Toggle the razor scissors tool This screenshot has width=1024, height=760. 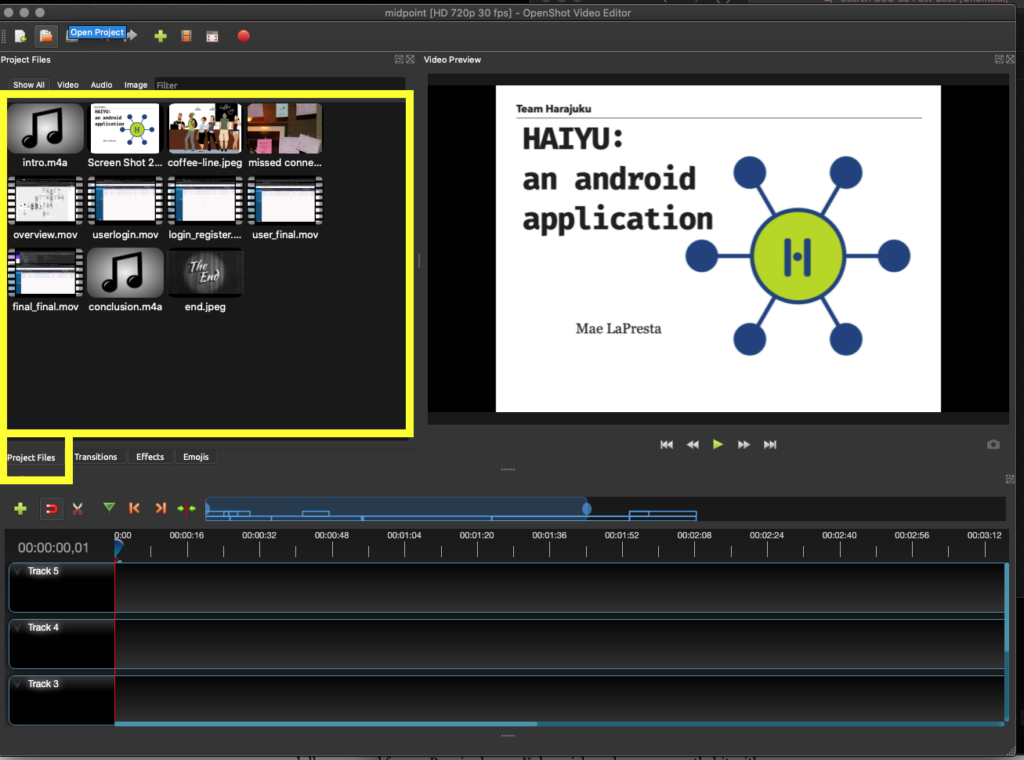(78, 508)
